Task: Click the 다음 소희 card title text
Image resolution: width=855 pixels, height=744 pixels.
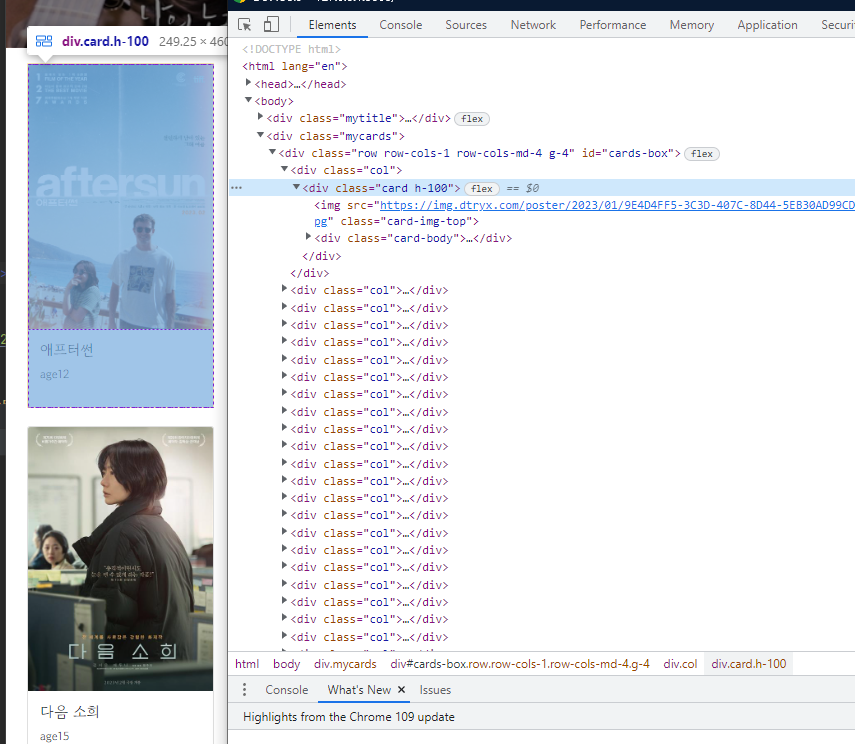Action: pyautogui.click(x=70, y=712)
